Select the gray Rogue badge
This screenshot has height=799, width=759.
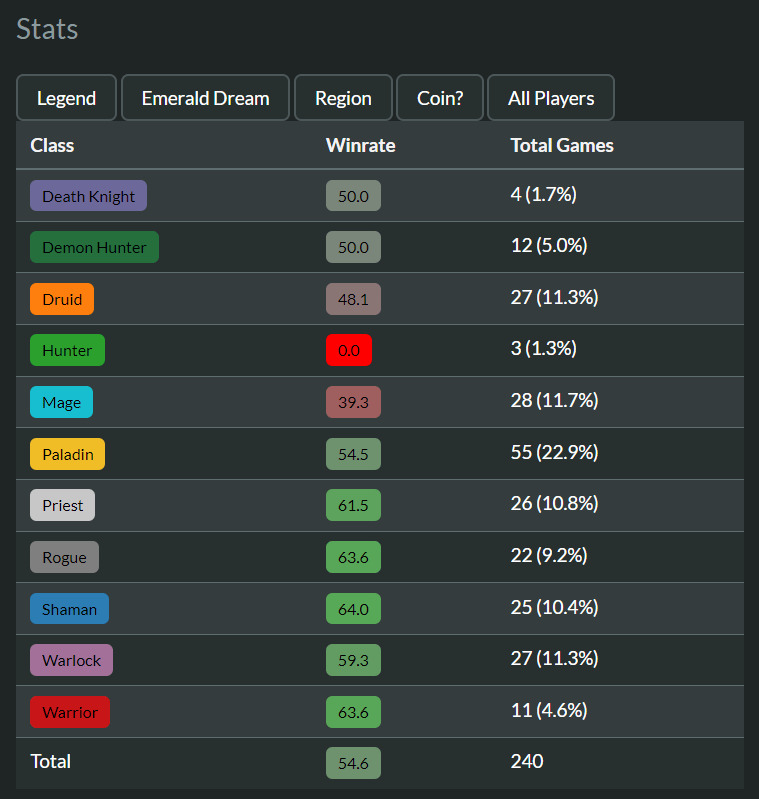point(64,557)
